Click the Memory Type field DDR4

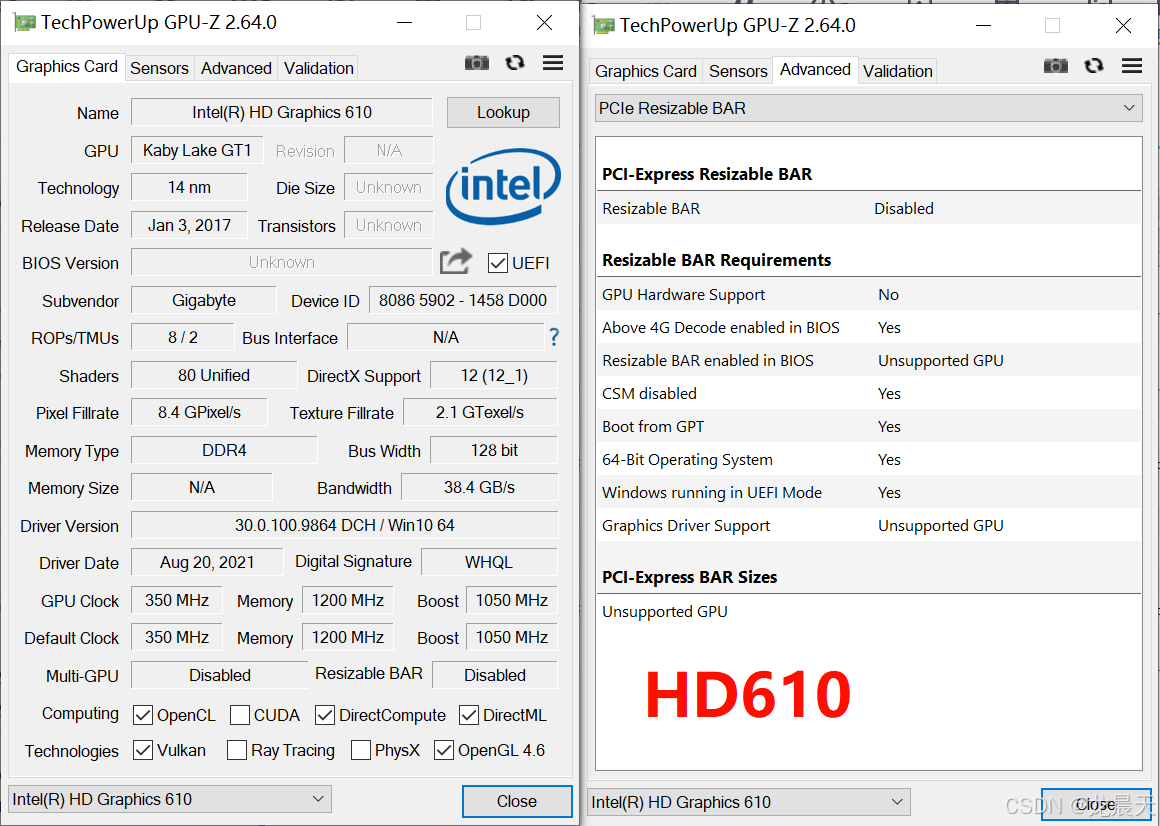224,450
